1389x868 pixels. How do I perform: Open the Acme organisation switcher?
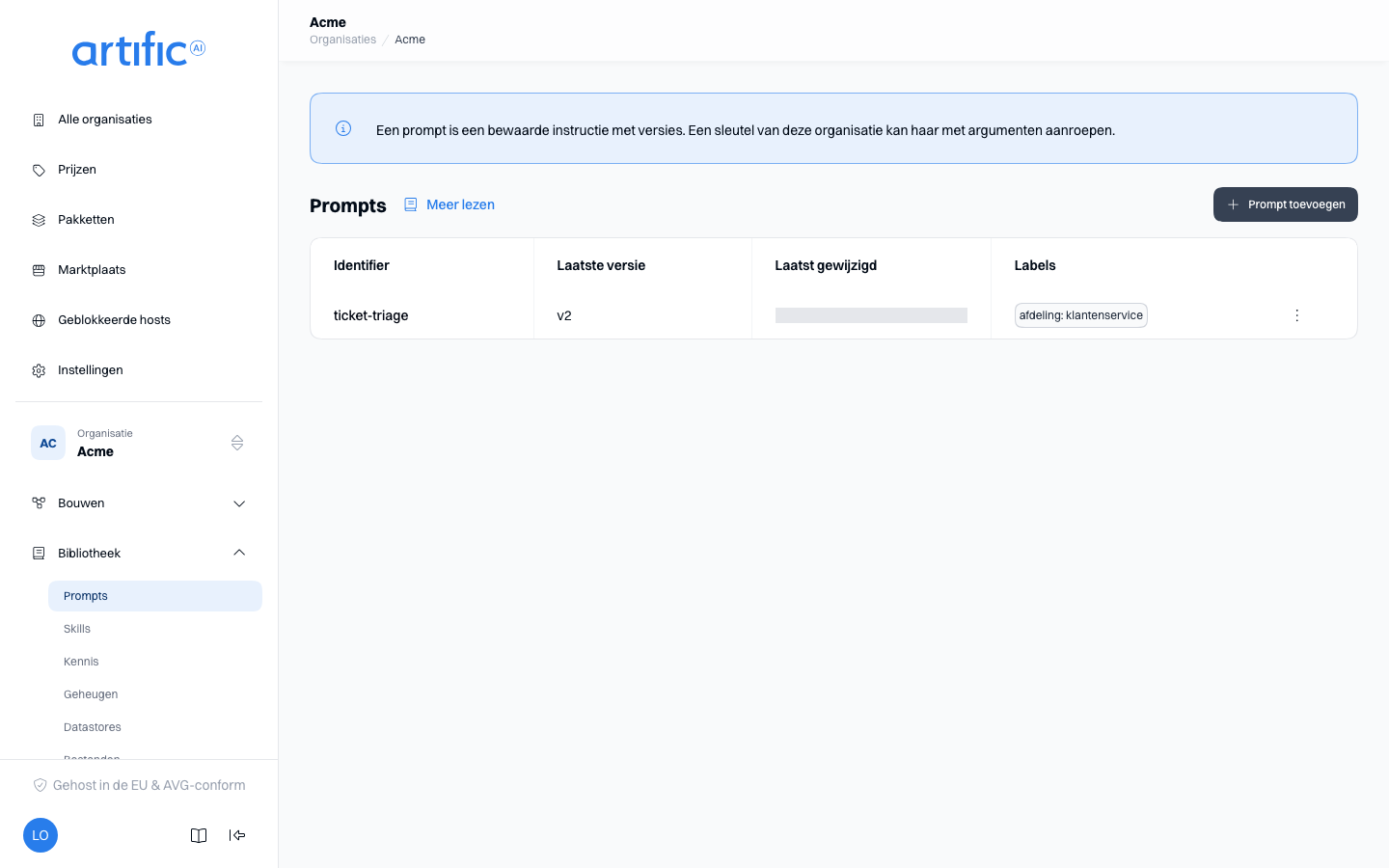tap(139, 443)
